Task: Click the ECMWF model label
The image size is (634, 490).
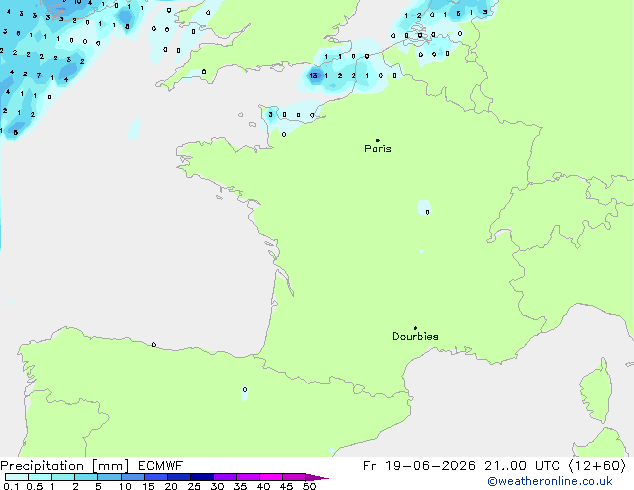Action: tap(161, 466)
